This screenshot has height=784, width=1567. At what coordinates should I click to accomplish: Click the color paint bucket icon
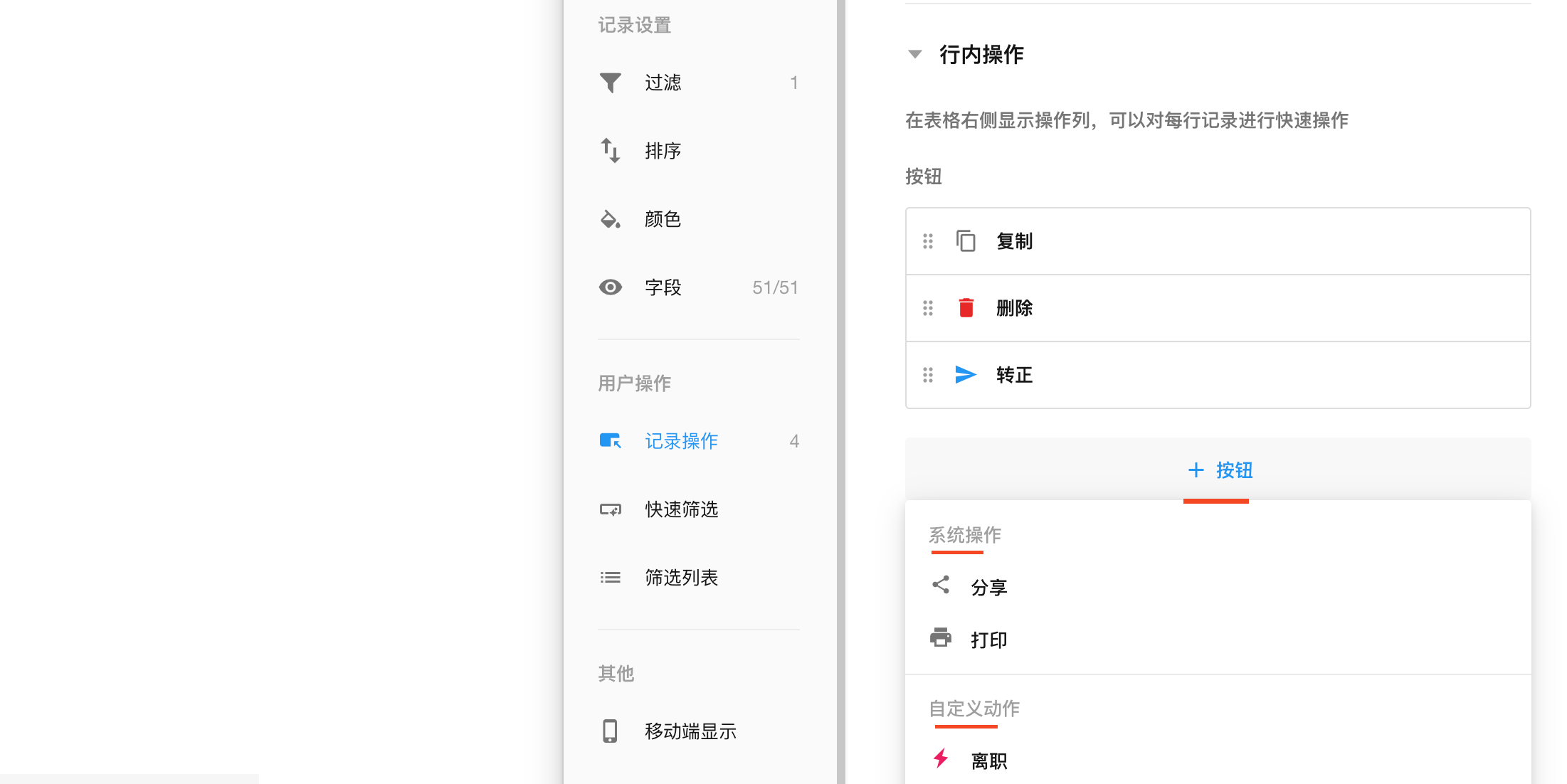click(x=610, y=219)
